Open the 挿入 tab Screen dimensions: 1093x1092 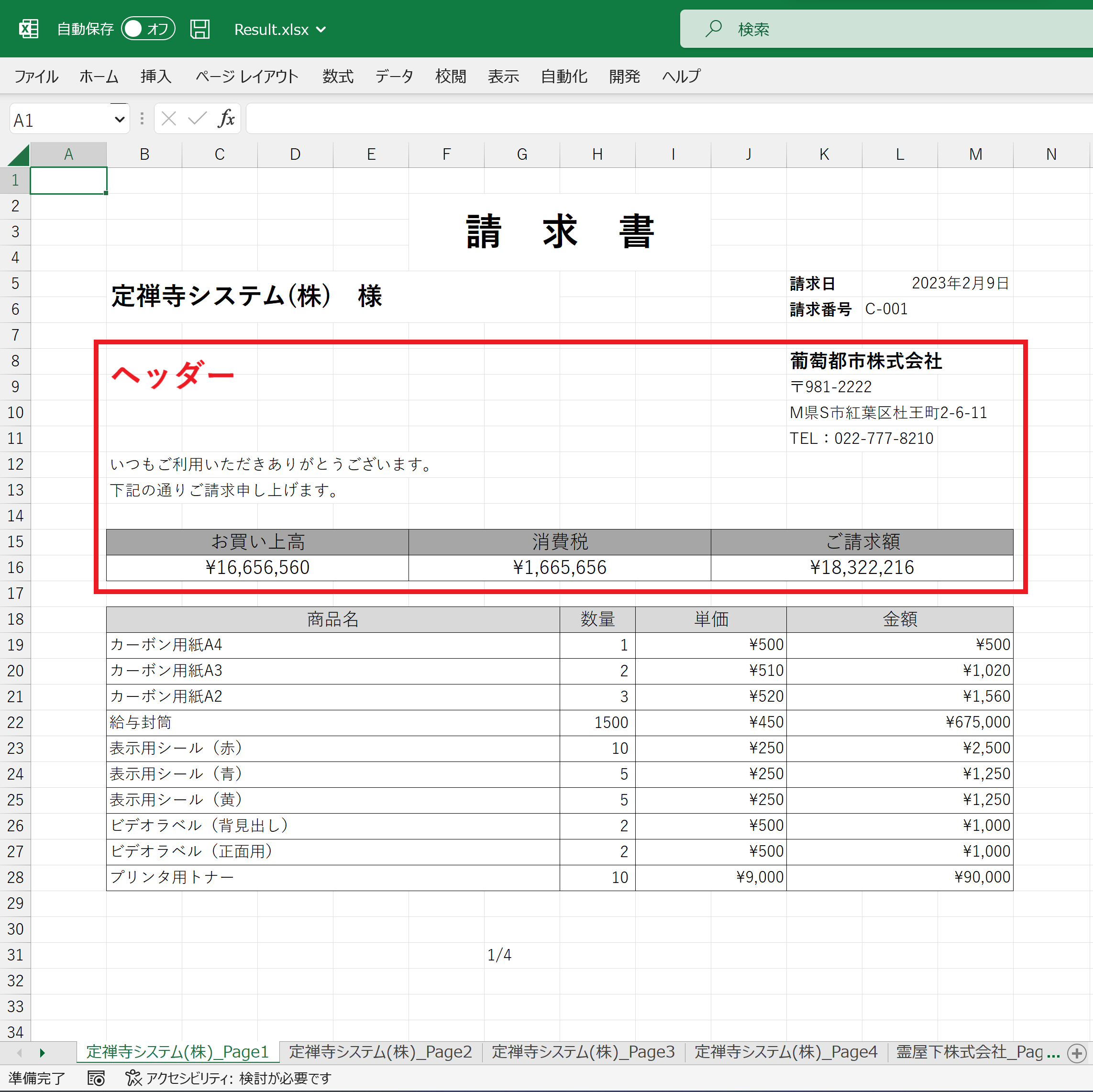point(156,77)
